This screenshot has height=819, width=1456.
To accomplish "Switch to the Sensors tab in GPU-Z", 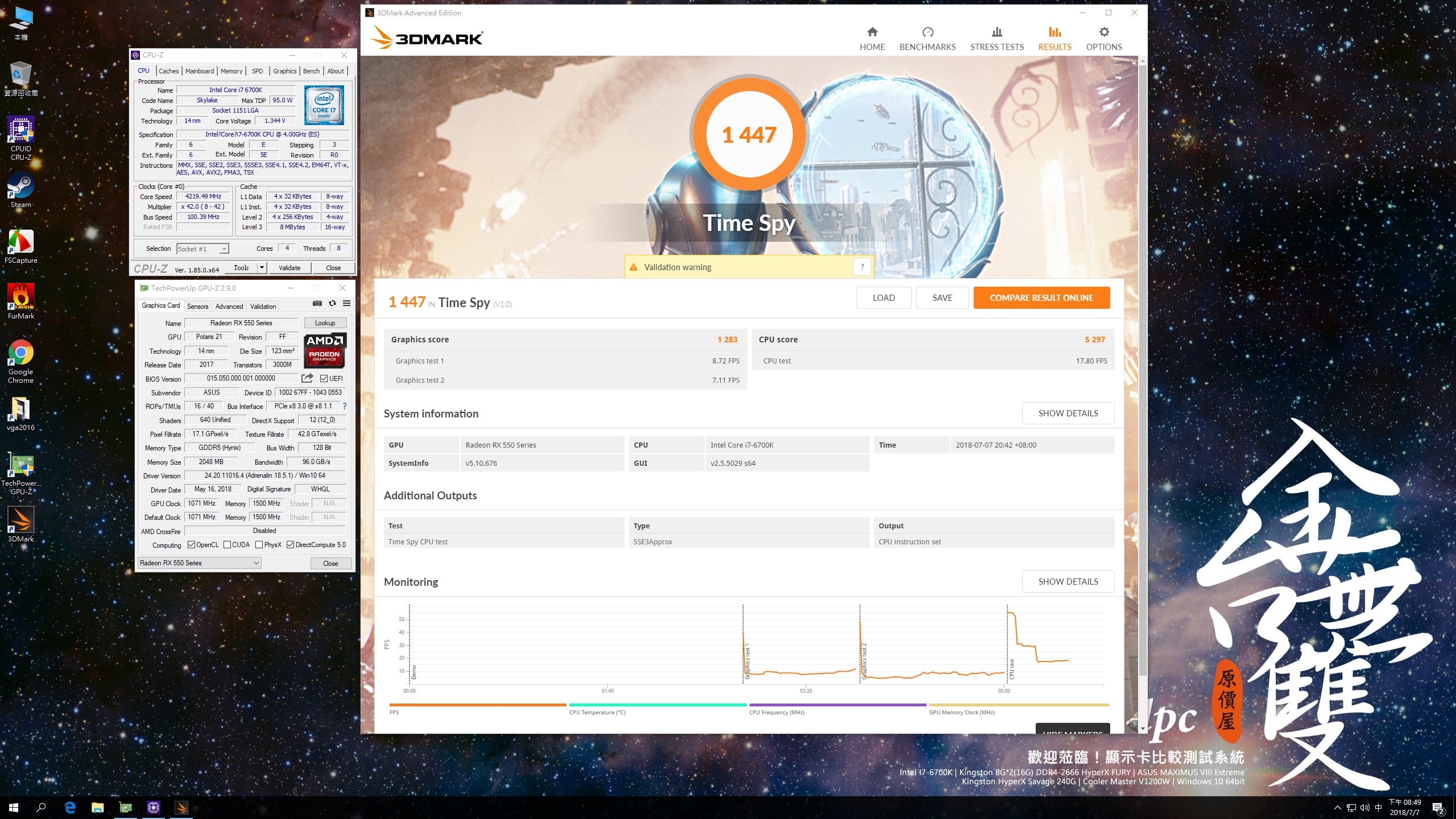I will pos(197,307).
